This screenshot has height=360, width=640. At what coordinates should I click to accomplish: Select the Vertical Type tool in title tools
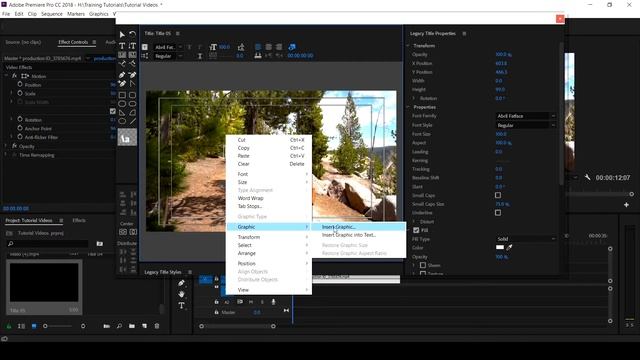tap(132, 46)
